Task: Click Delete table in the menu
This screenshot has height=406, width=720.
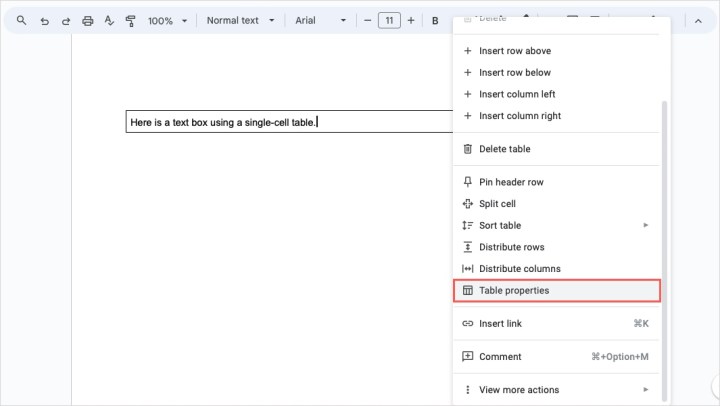Action: click(504, 149)
